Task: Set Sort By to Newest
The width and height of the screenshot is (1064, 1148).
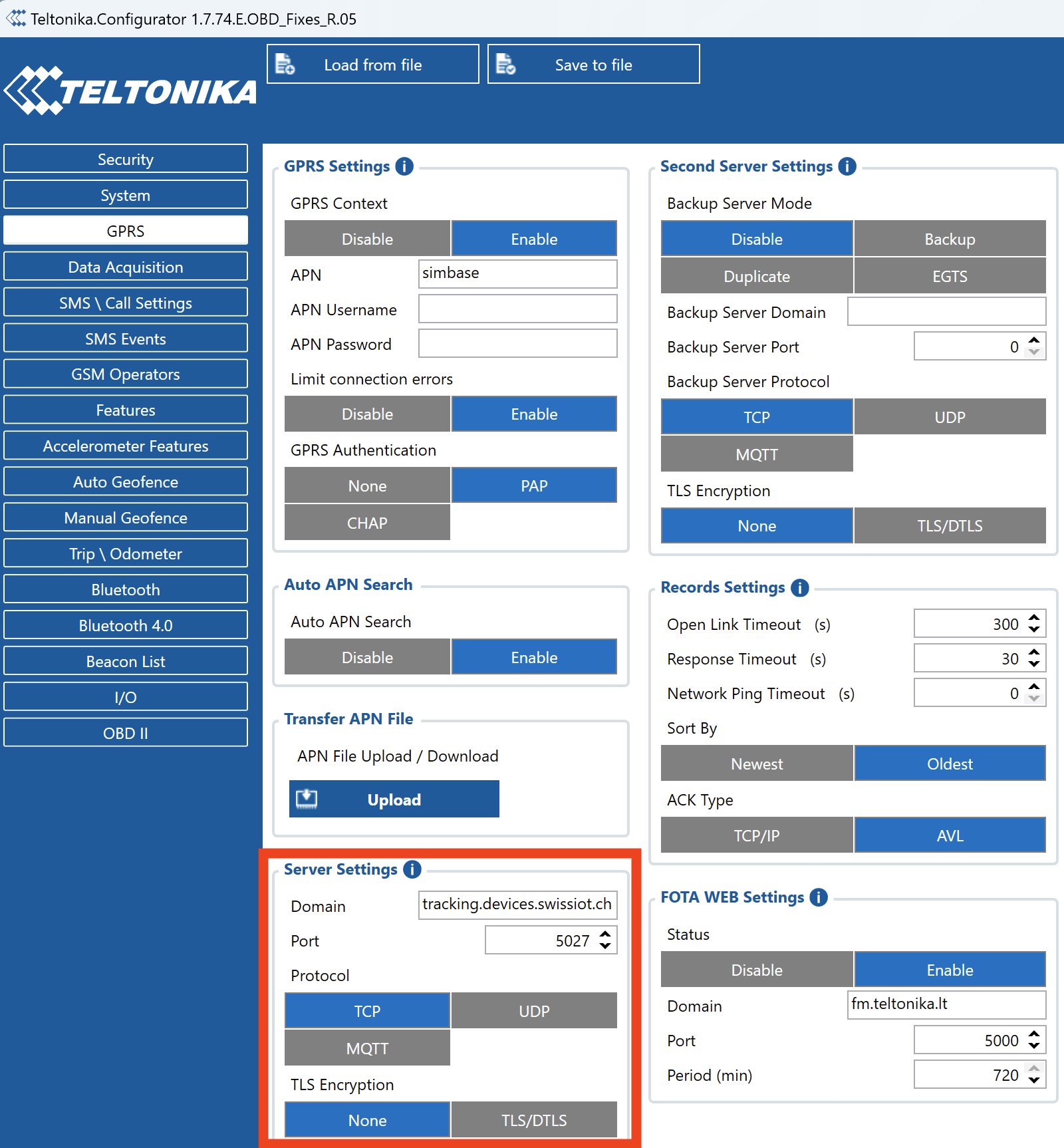Action: pos(757,764)
